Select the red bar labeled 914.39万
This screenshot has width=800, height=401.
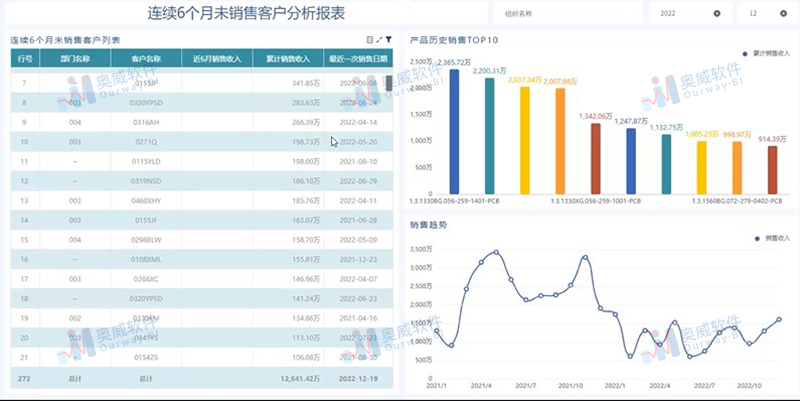[772, 170]
